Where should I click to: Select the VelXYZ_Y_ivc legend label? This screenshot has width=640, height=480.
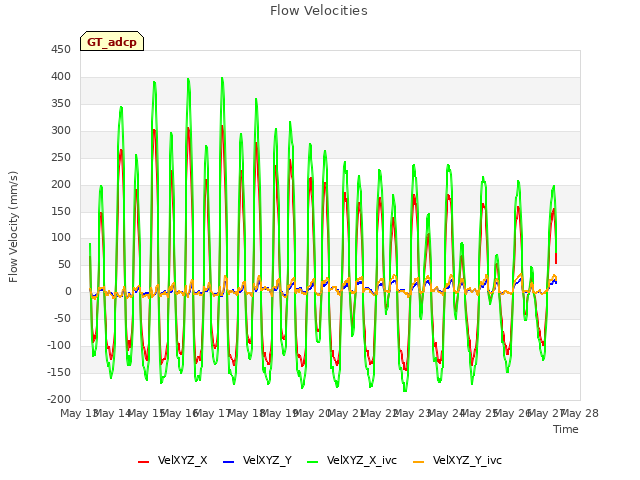point(467,460)
